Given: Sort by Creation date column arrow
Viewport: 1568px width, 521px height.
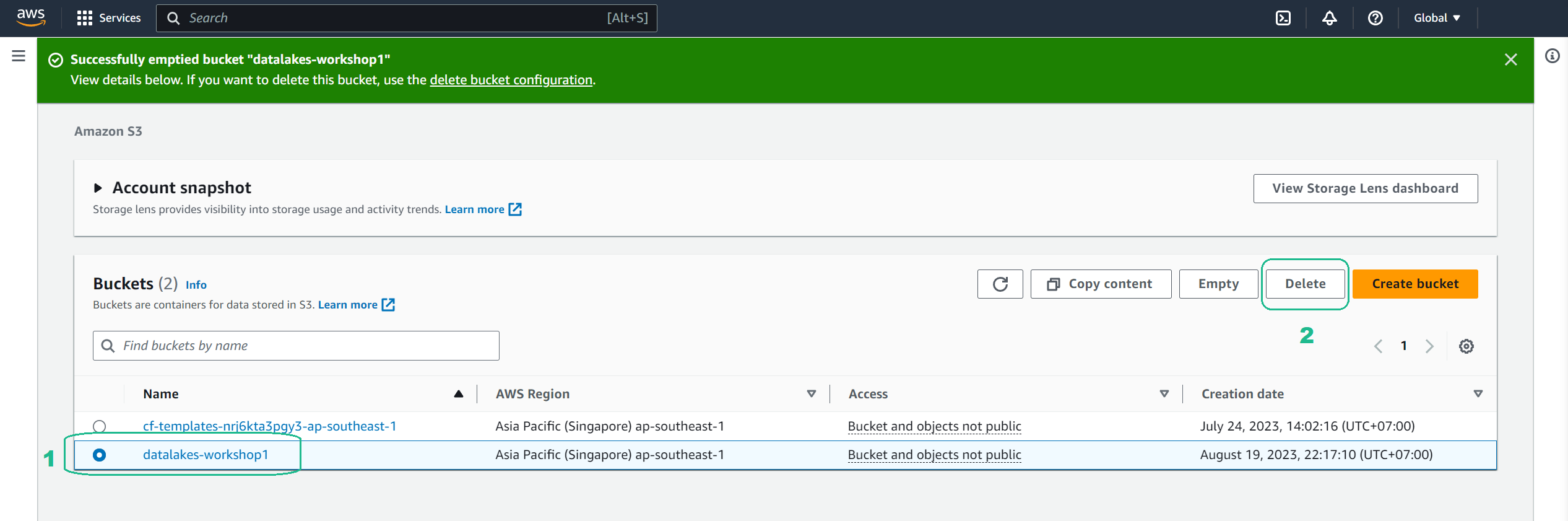Looking at the screenshot, I should pos(1478,394).
